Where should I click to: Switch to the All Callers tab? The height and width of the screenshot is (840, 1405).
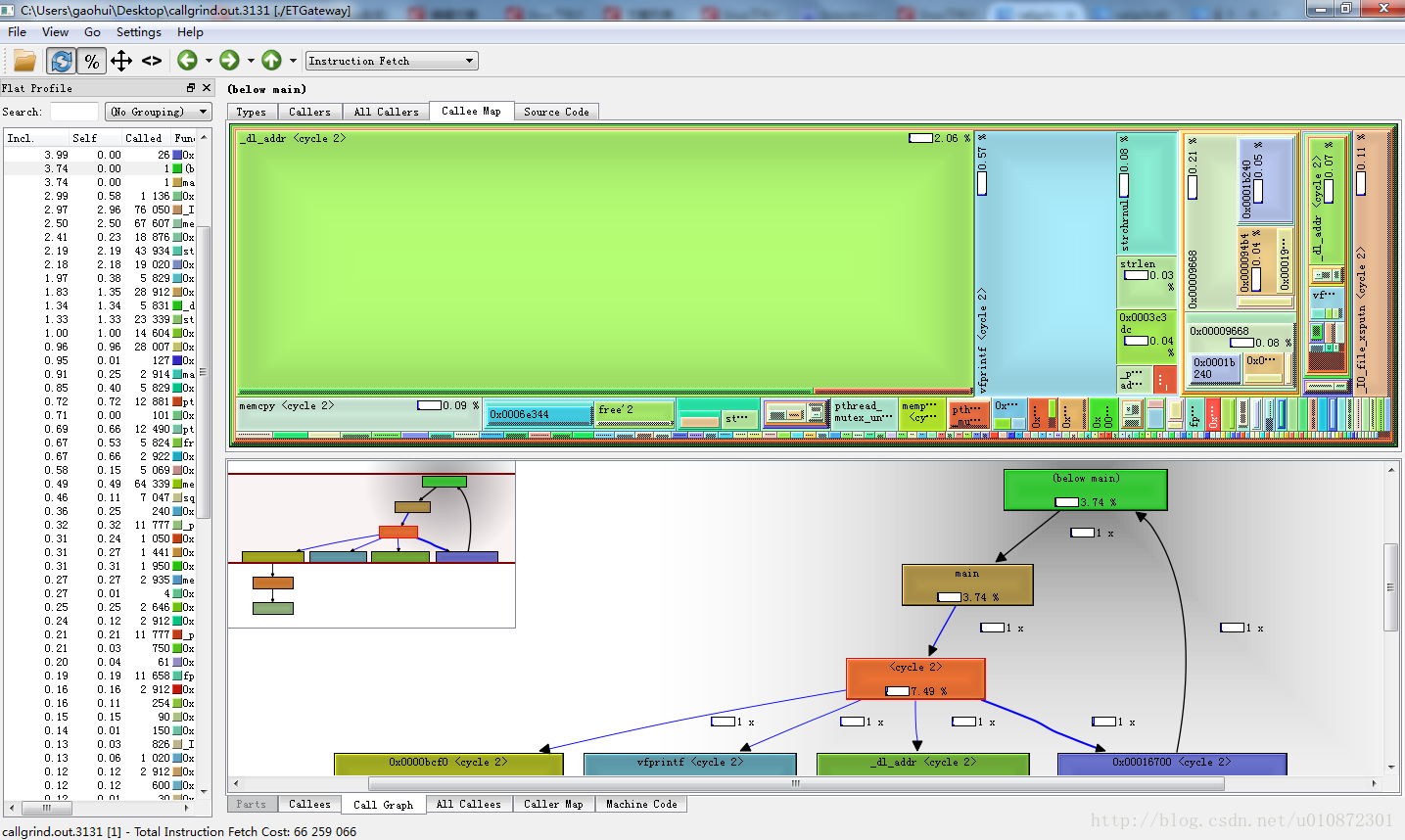coord(386,112)
